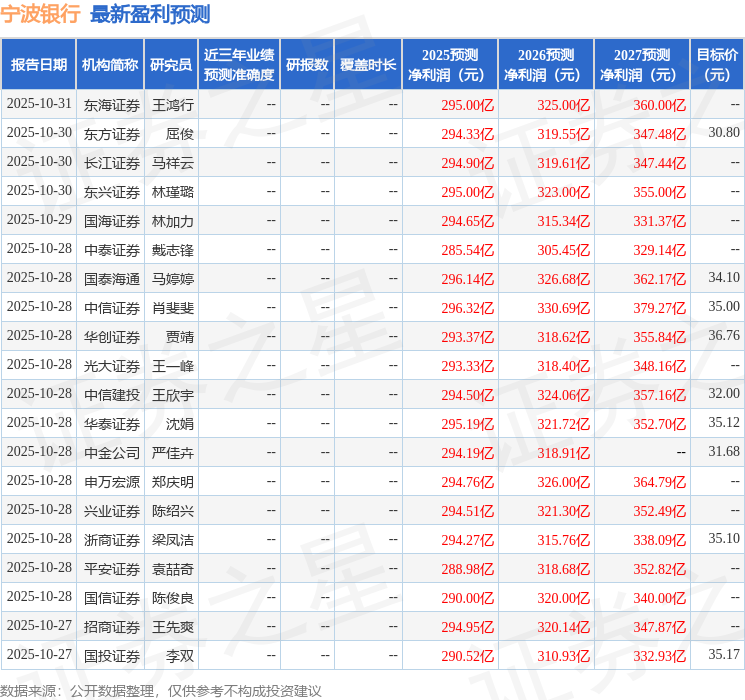The image size is (745, 700).
Task: Click analyst name 王一峰
Action: pyautogui.click(x=173, y=366)
